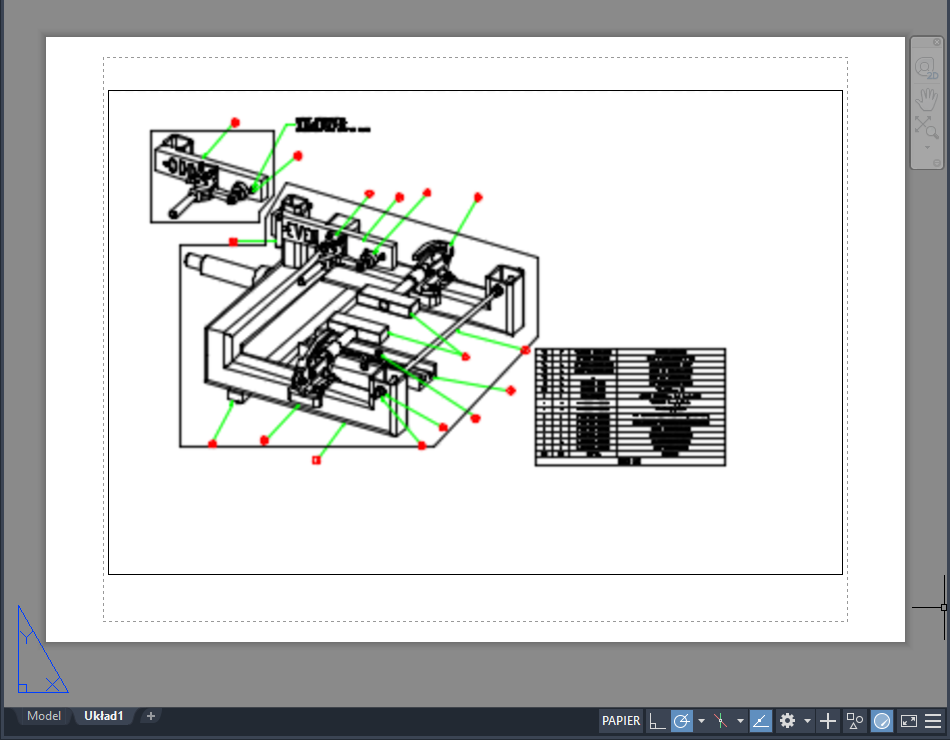Toggle polar tracking in the status bar
The image size is (950, 740).
point(682,721)
